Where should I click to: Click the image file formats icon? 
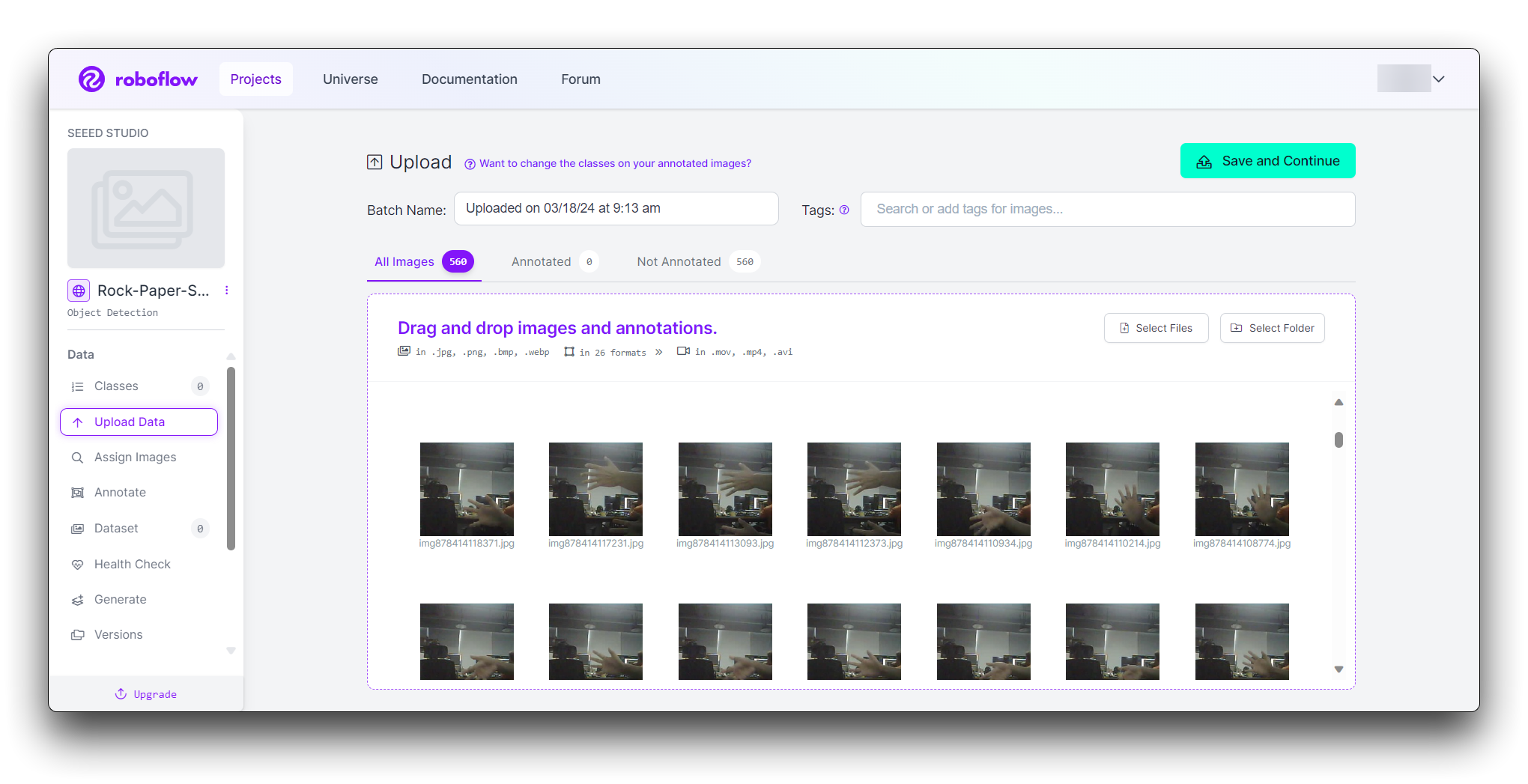pyautogui.click(x=404, y=351)
